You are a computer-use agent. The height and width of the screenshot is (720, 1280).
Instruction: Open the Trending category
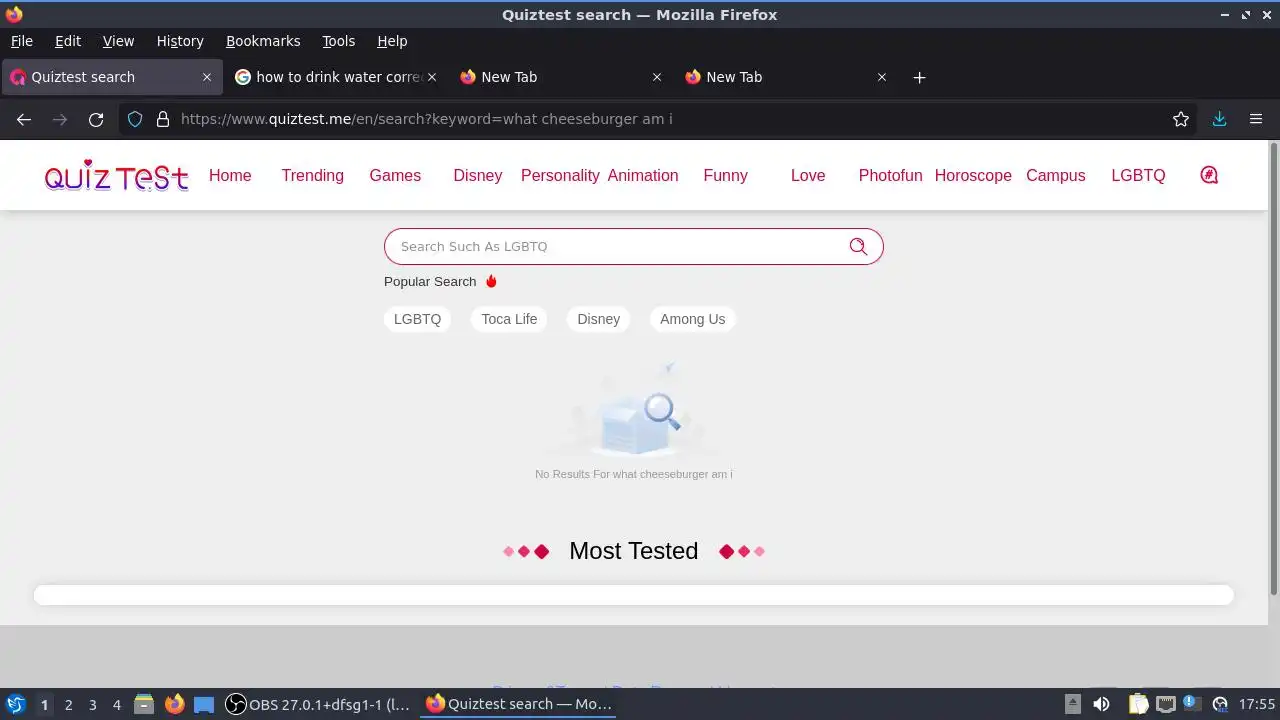312,175
